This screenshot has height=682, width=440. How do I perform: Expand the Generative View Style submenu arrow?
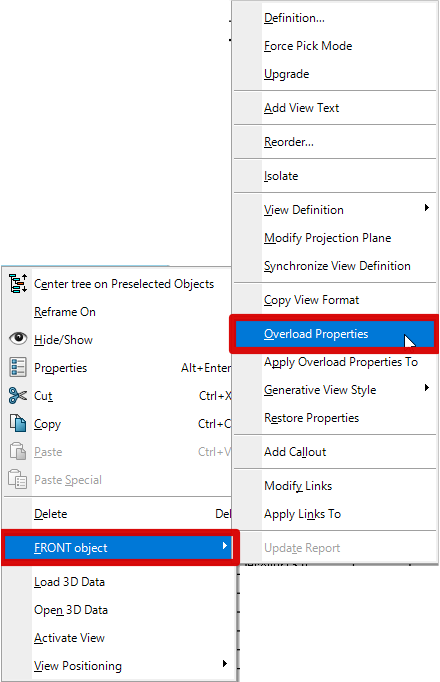[427, 388]
